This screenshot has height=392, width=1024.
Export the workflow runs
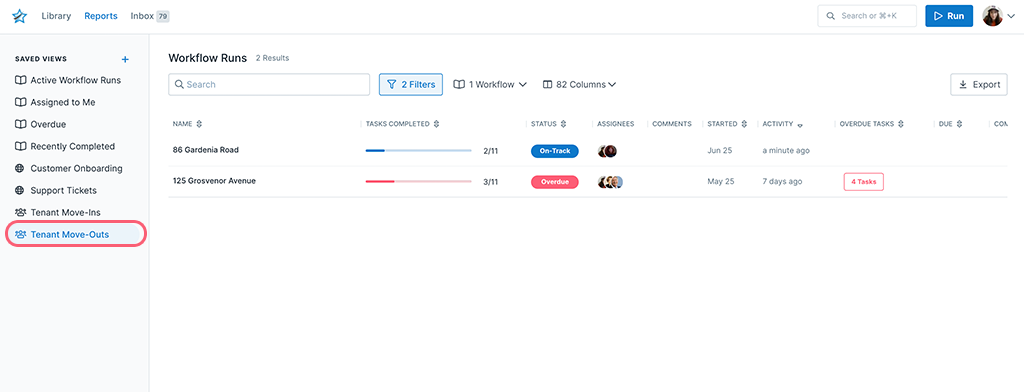pos(979,84)
